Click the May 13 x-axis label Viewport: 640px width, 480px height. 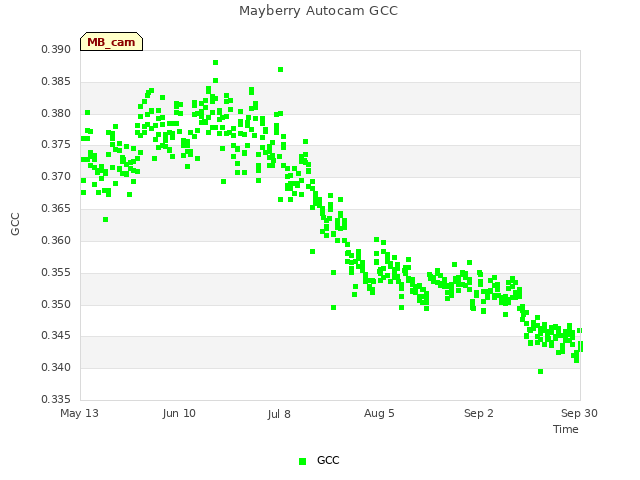pos(79,413)
